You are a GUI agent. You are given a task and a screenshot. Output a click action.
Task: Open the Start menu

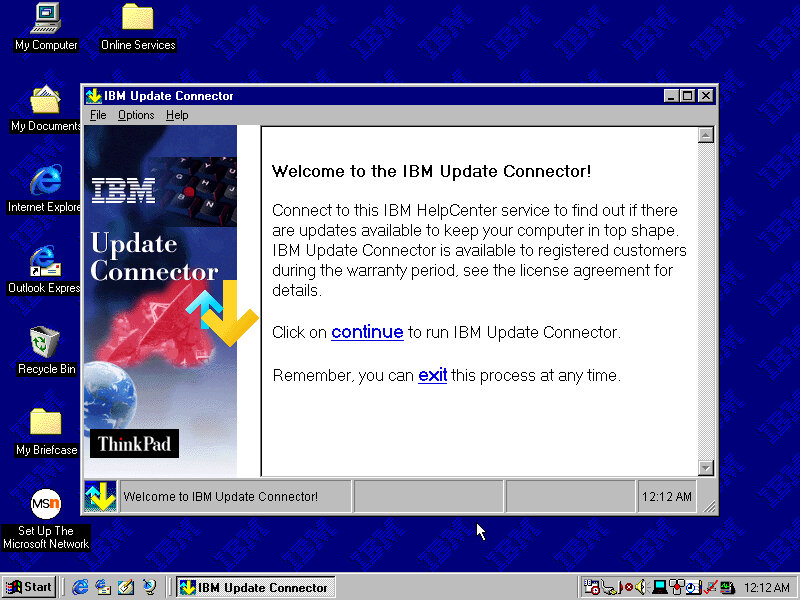29,587
